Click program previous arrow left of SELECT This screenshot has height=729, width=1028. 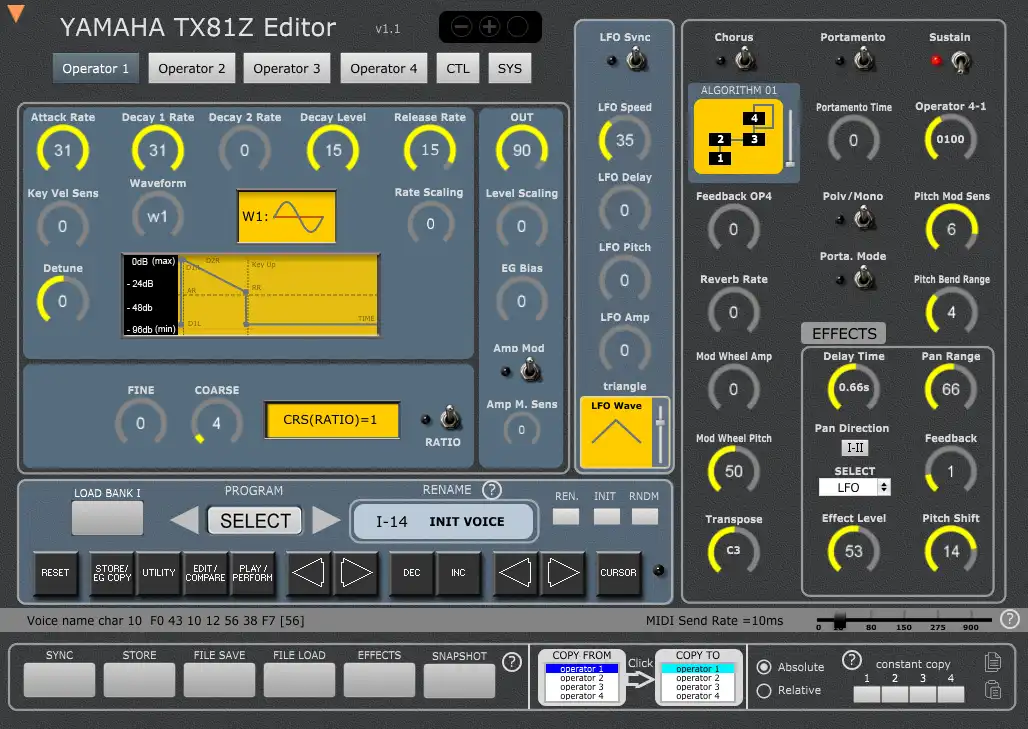184,521
